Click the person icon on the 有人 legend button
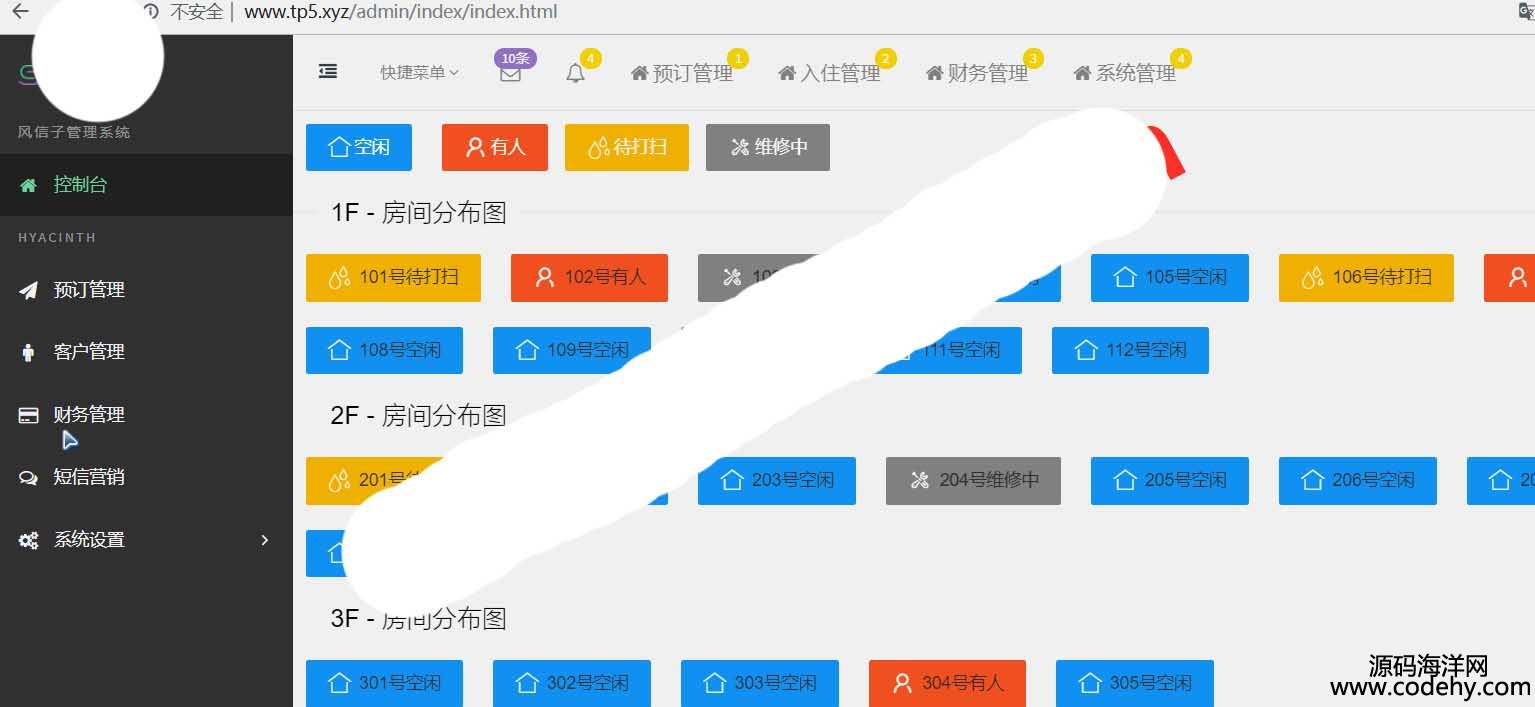The image size is (1535, 707). (x=475, y=147)
